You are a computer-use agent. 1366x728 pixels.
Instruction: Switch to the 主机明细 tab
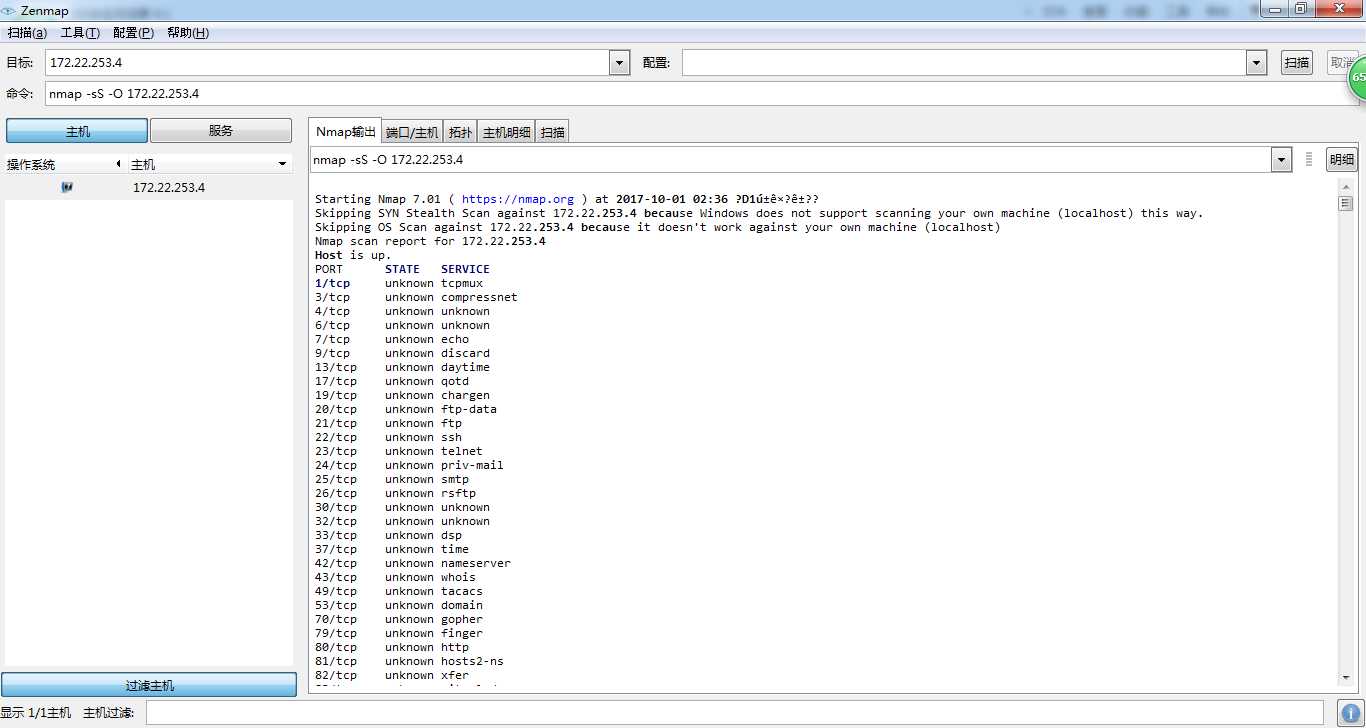[507, 132]
